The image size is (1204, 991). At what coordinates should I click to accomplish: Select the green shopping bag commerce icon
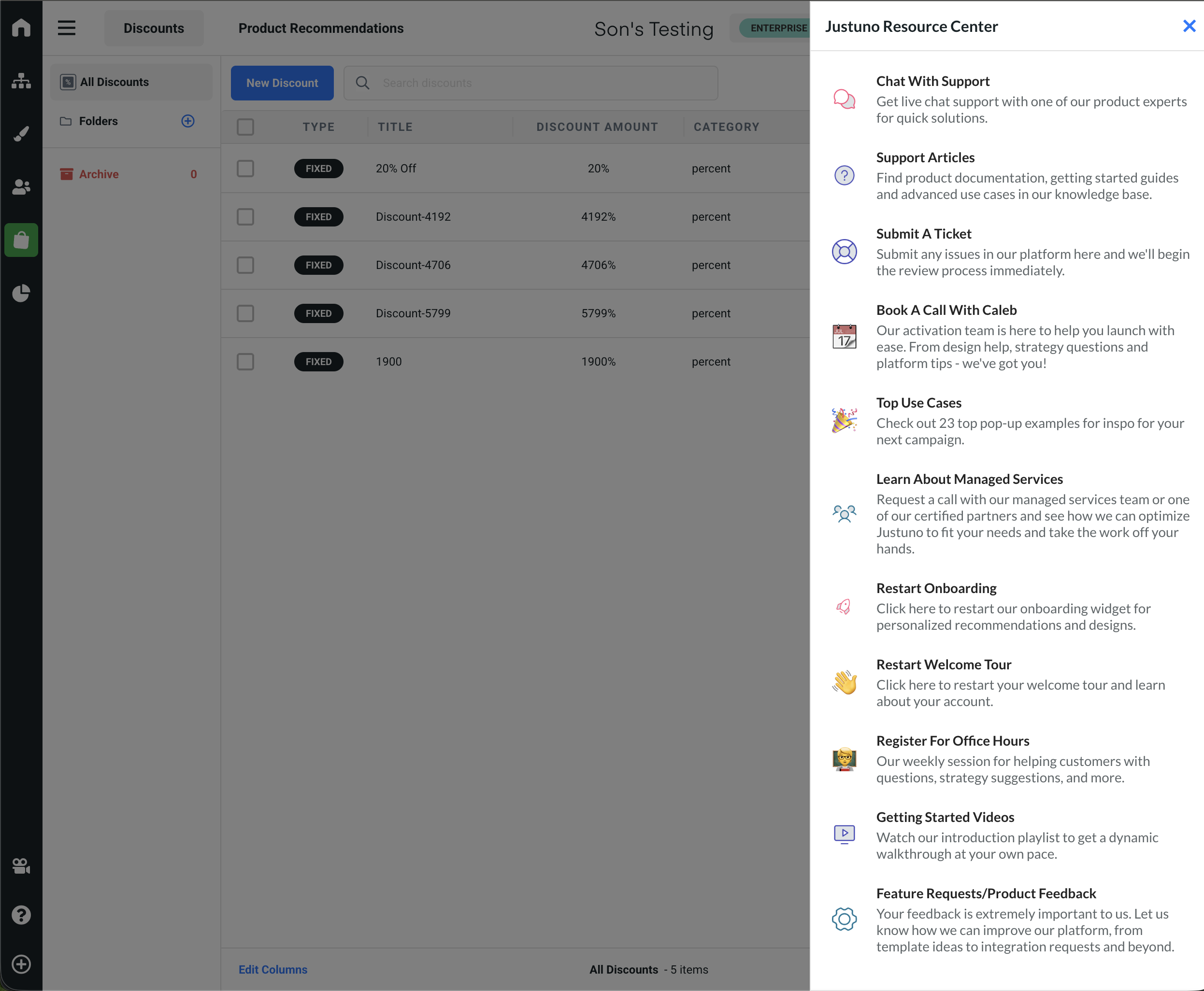pyautogui.click(x=21, y=240)
